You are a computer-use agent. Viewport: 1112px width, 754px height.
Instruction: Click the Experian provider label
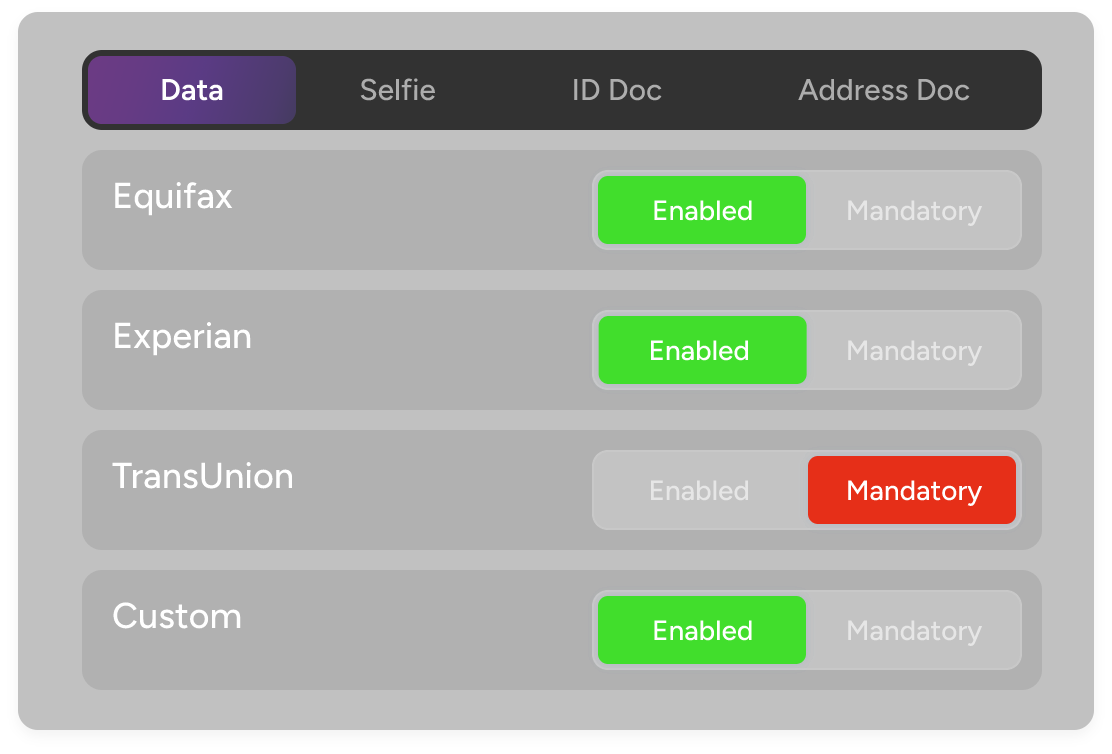pyautogui.click(x=182, y=336)
